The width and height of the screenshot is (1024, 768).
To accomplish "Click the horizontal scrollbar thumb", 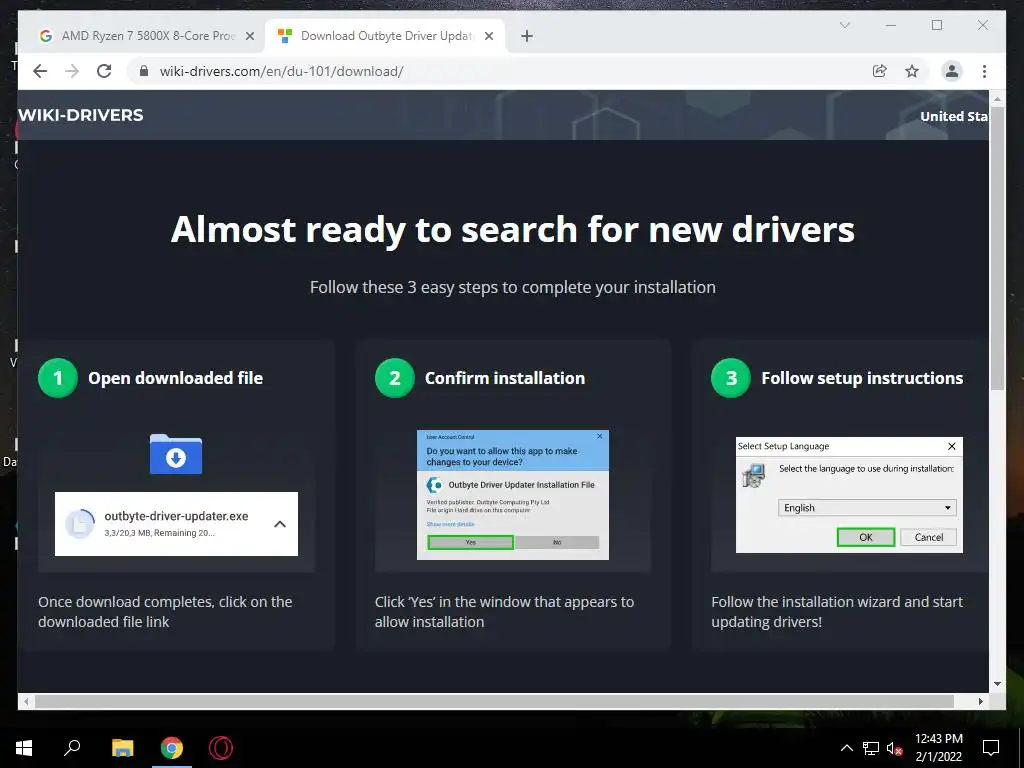I will 494,701.
